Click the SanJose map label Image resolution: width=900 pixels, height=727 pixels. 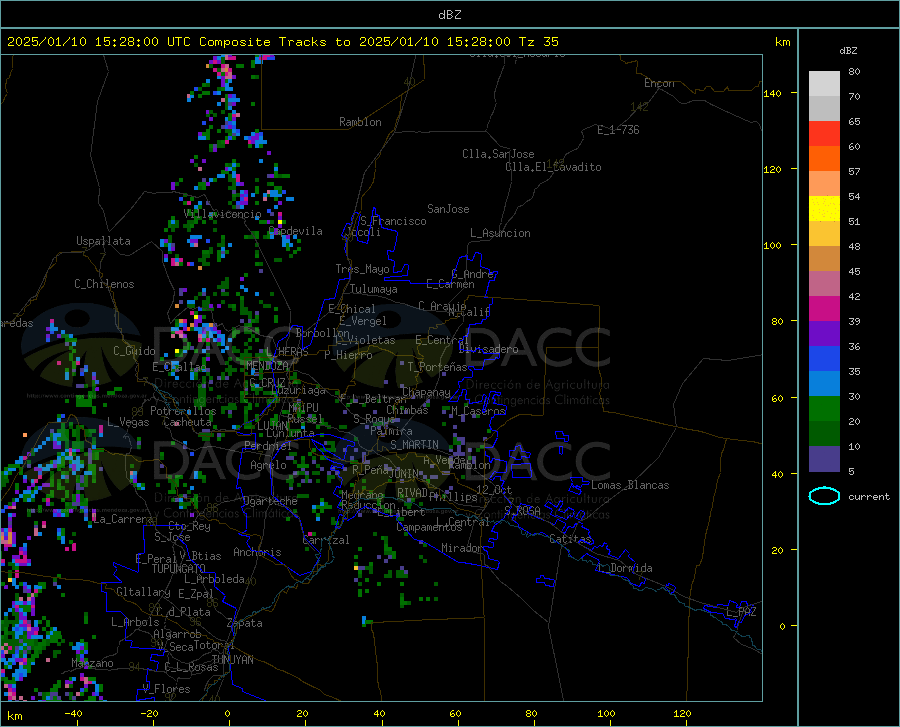tap(448, 209)
